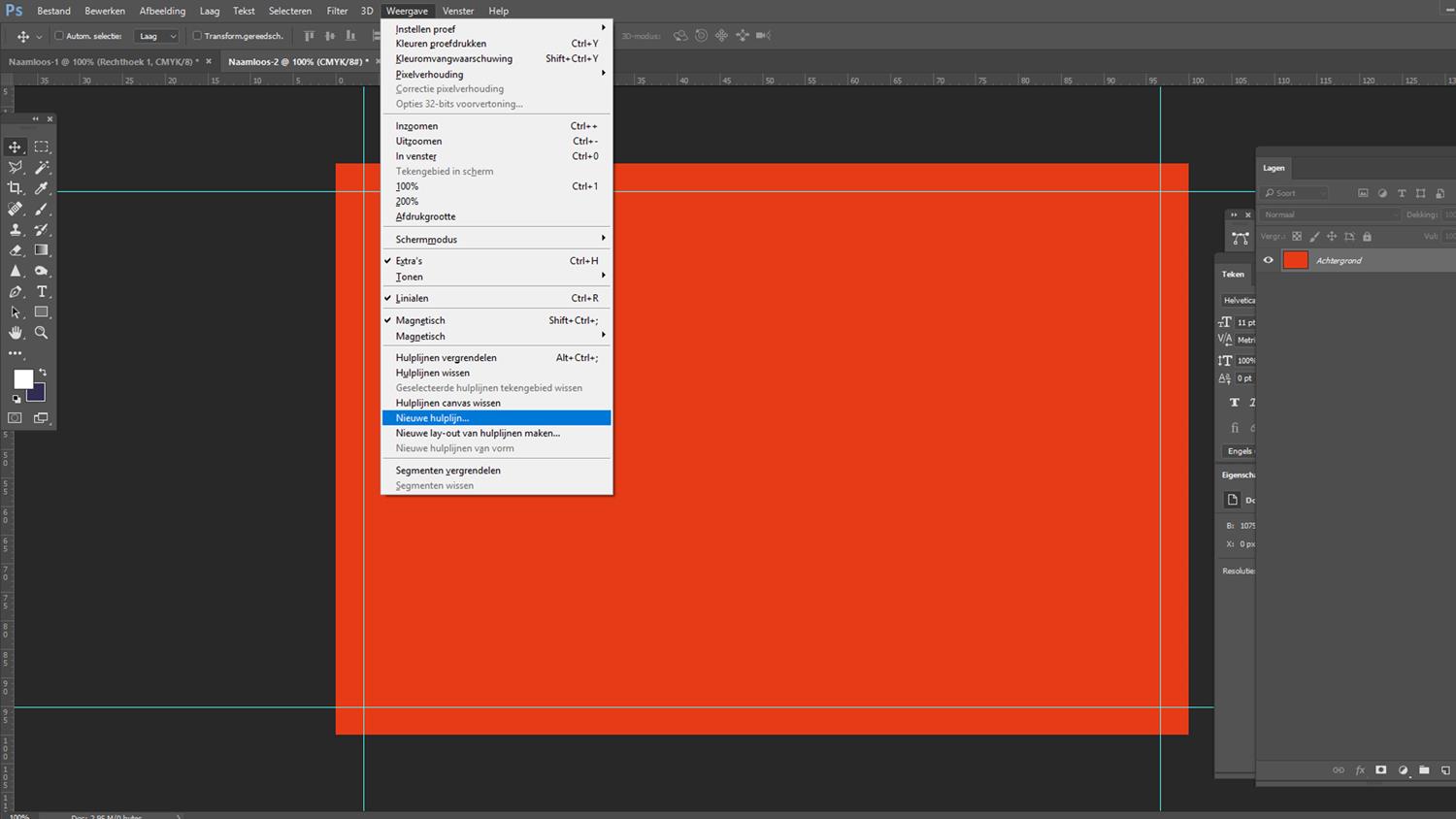Click pixel layer filter icon in Lagen
Image resolution: width=1456 pixels, height=819 pixels.
pyautogui.click(x=1363, y=193)
